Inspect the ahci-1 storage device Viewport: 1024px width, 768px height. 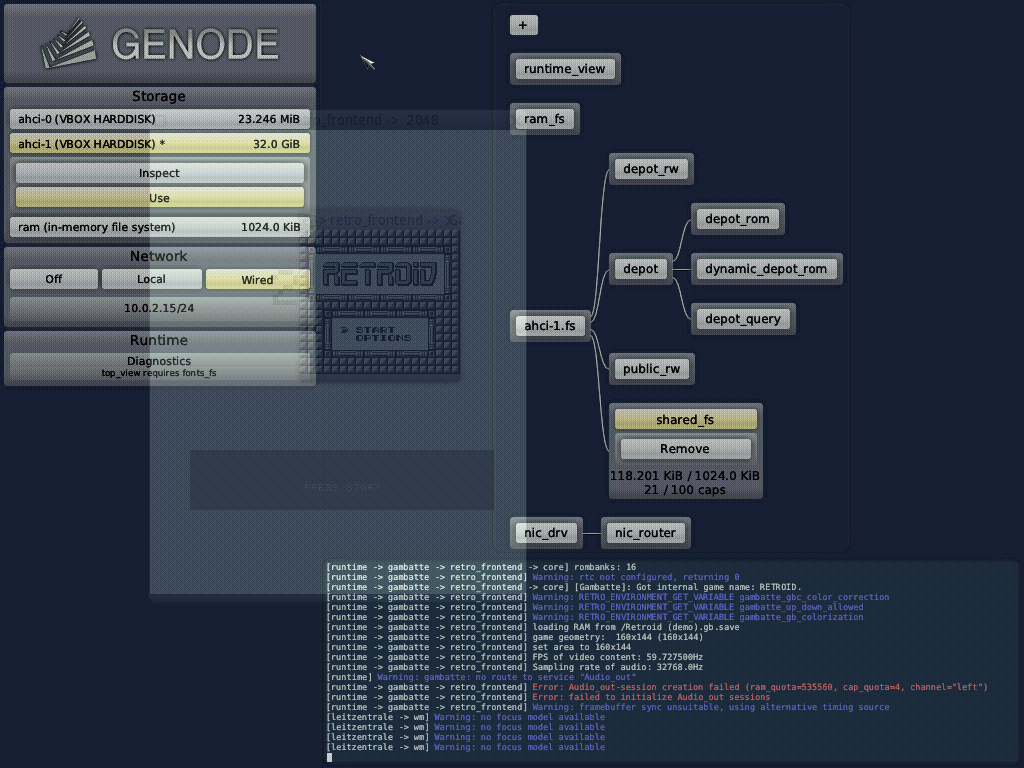(159, 173)
